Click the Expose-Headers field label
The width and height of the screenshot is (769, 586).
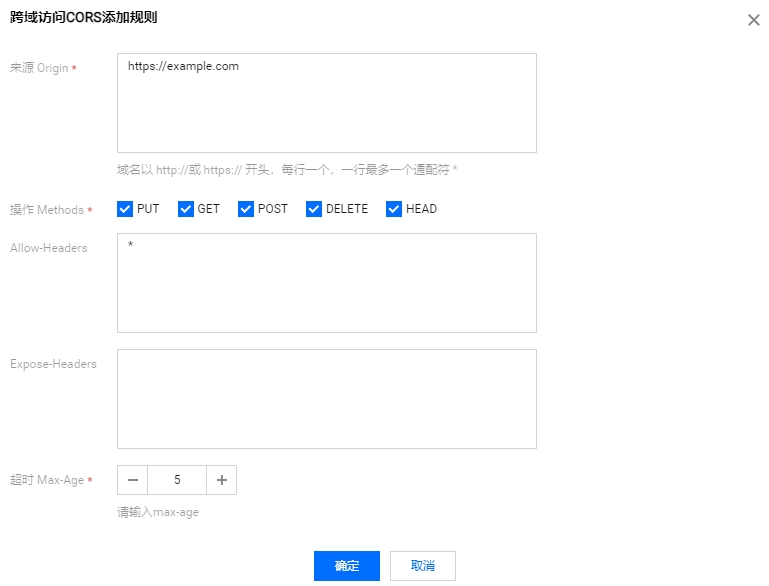pyautogui.click(x=53, y=364)
